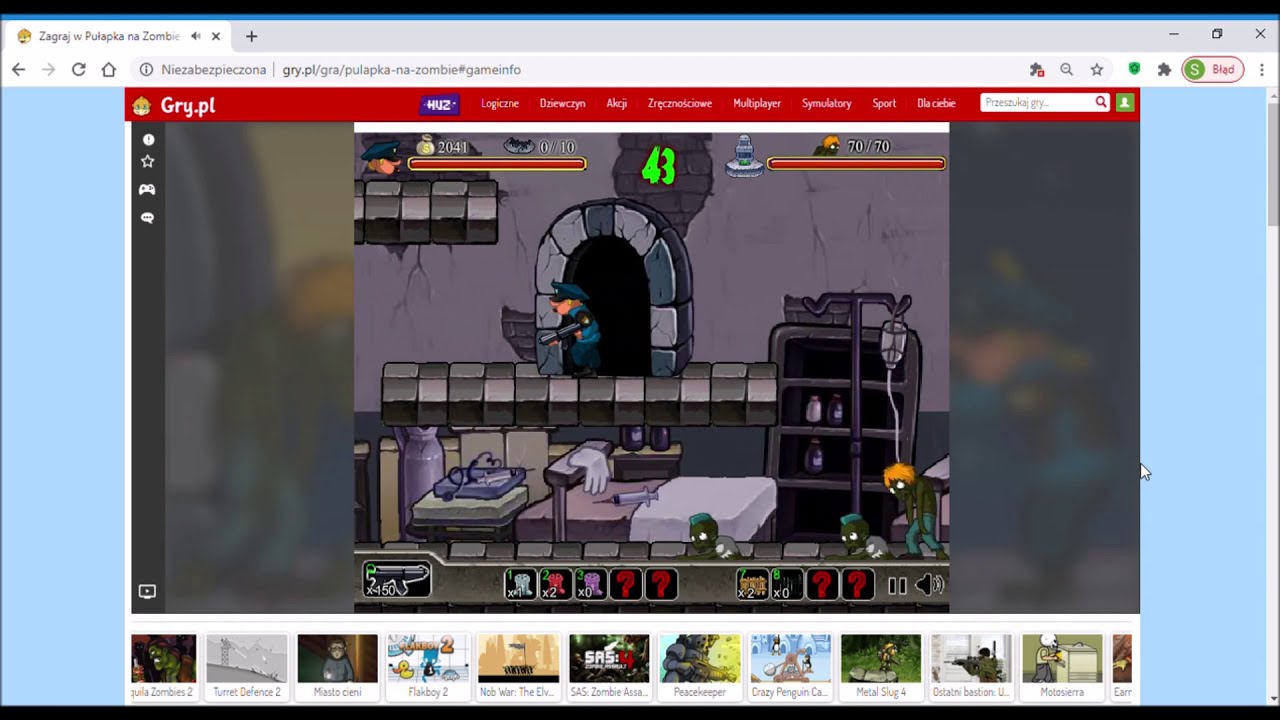
Task: Open the Ostatni bastion game thumbnail
Action: (x=971, y=667)
